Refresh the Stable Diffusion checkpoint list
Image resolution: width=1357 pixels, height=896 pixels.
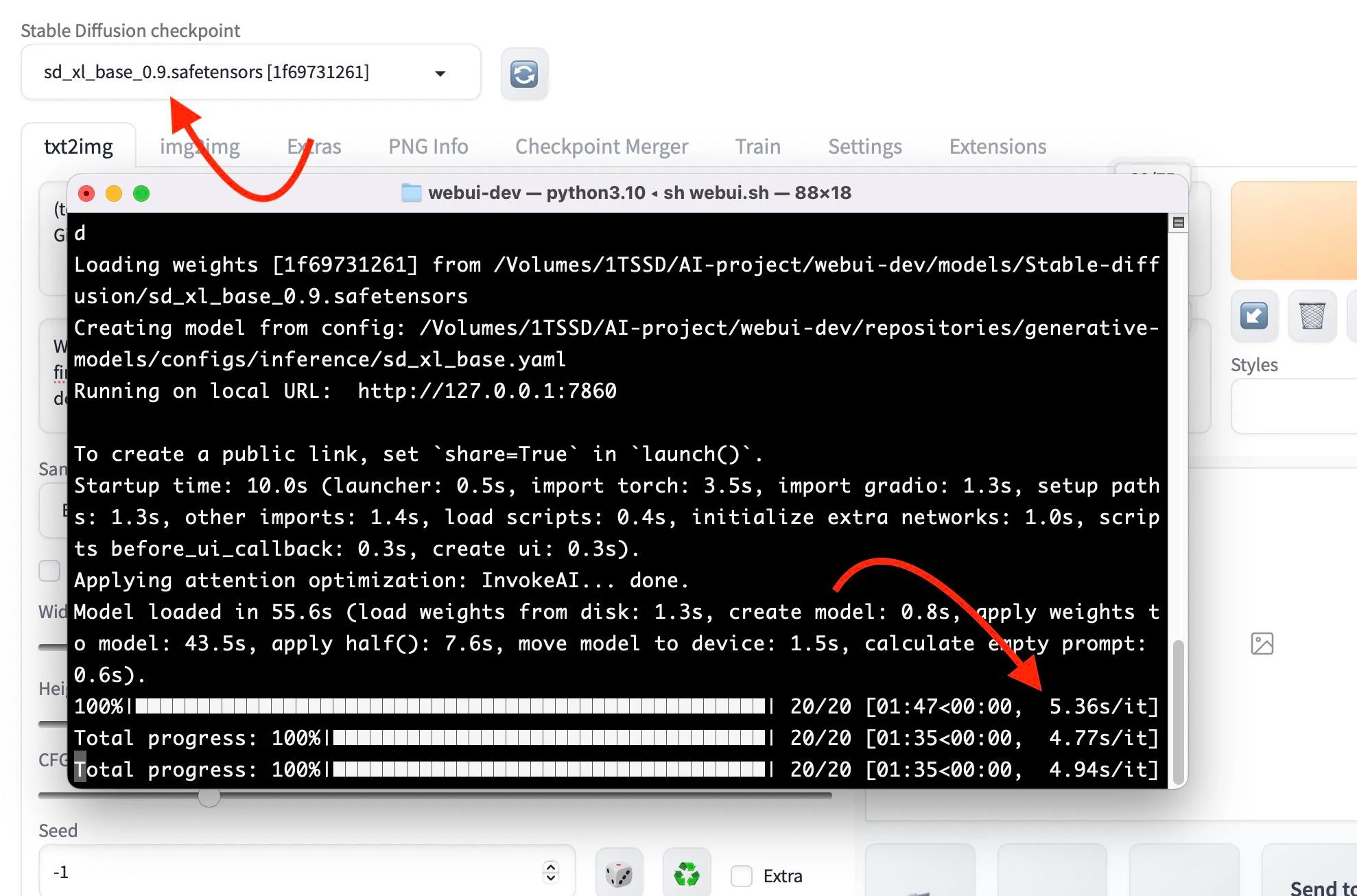[524, 73]
